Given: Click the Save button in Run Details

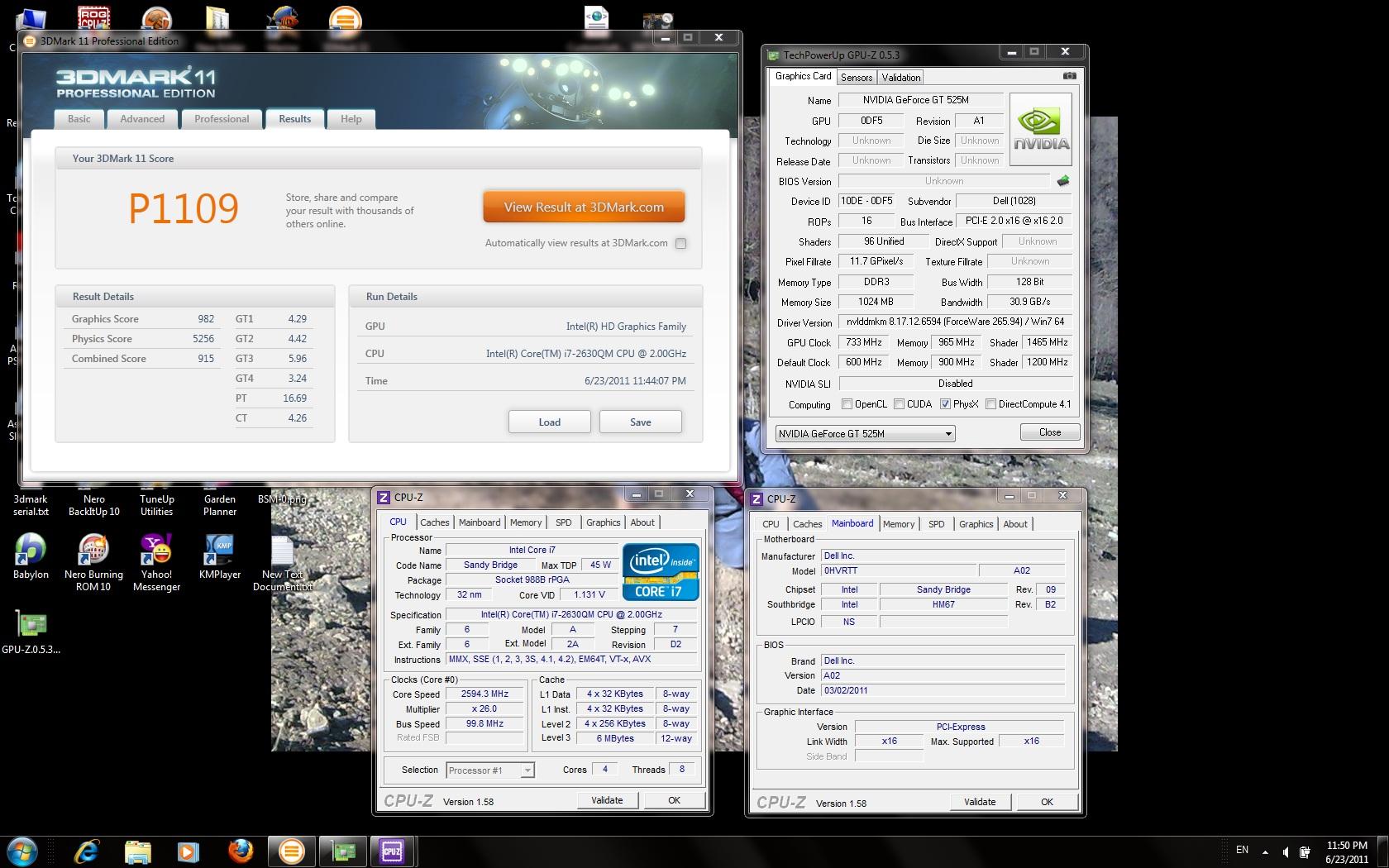Looking at the screenshot, I should click(x=641, y=422).
